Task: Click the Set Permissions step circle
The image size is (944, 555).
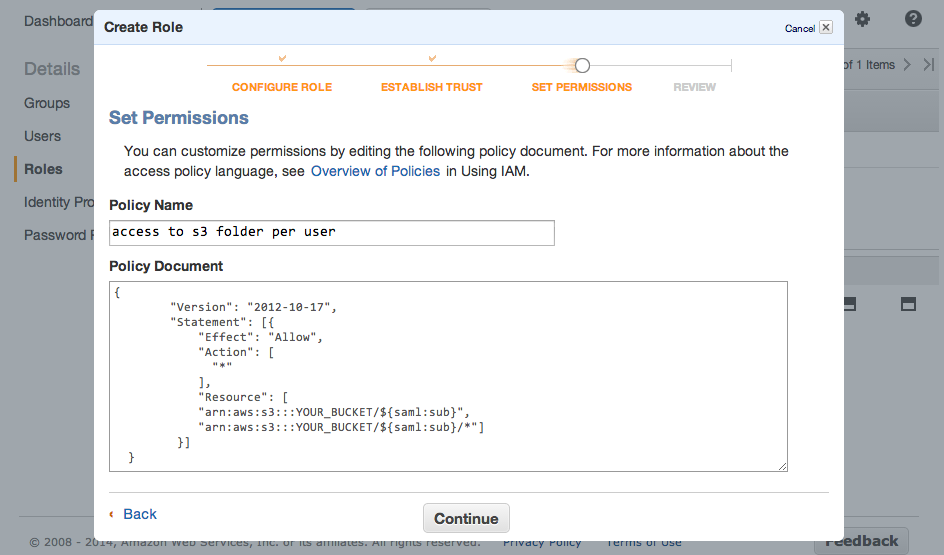Action: coord(582,66)
